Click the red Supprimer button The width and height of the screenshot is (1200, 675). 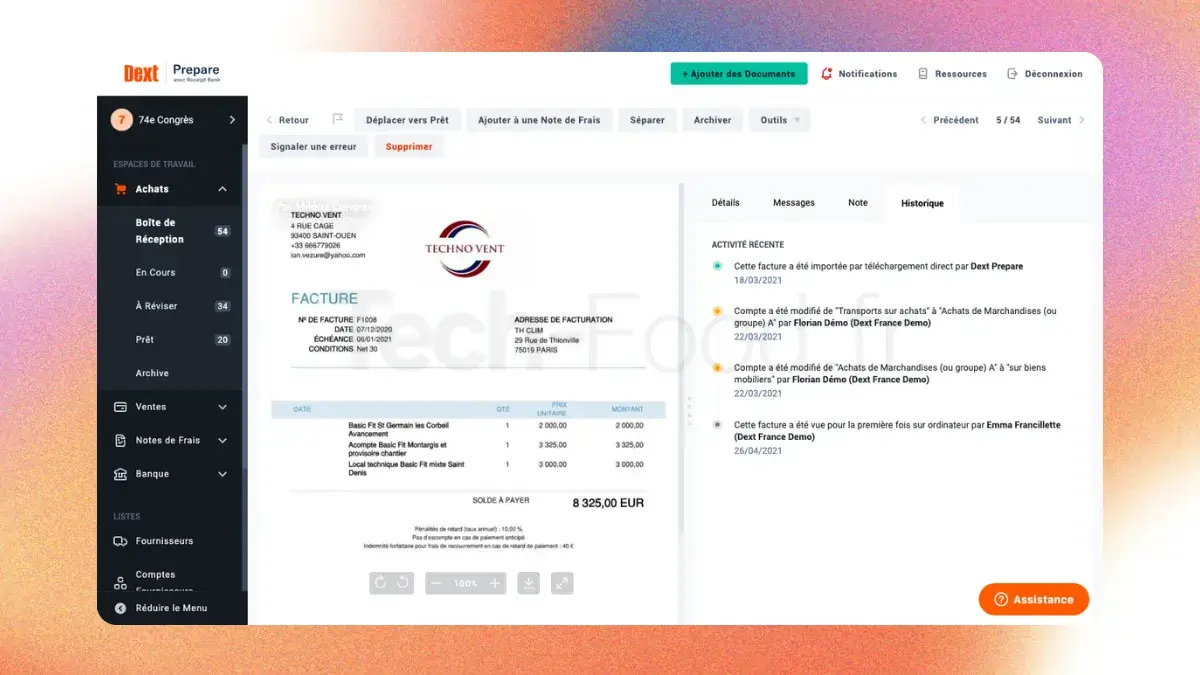click(409, 147)
